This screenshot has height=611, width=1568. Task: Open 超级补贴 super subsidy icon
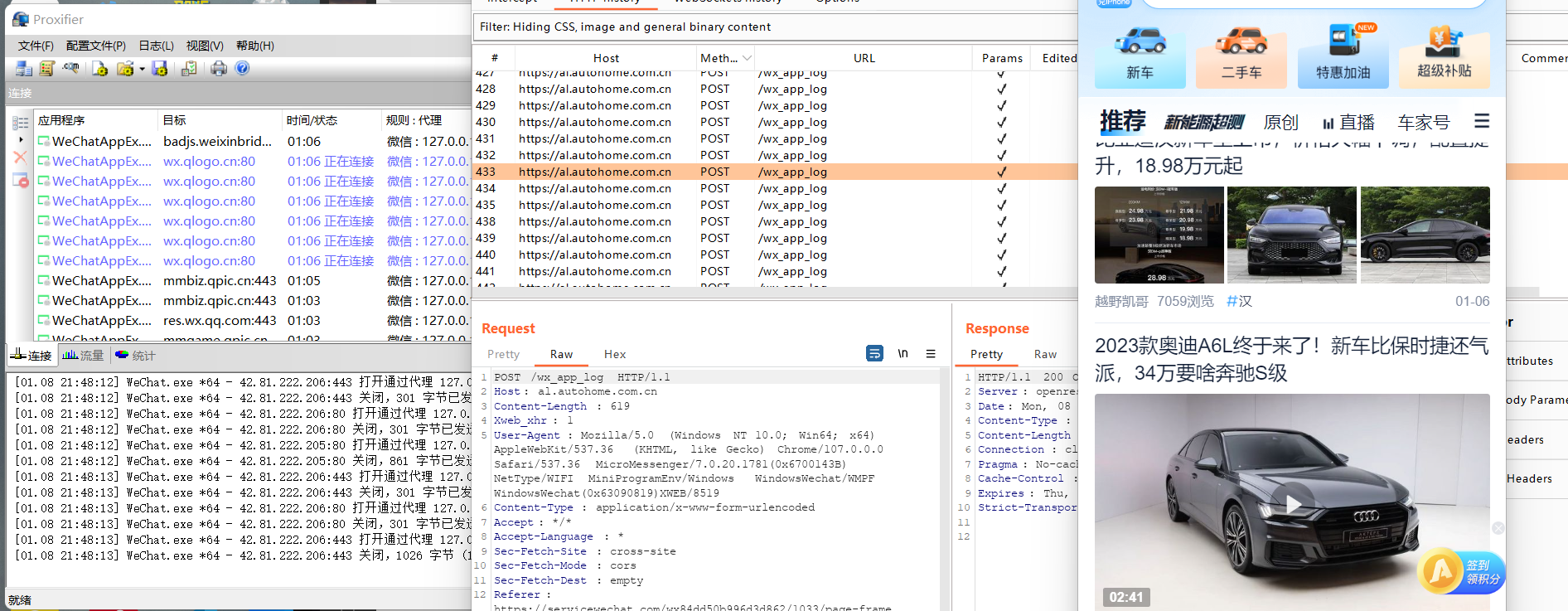1445,55
